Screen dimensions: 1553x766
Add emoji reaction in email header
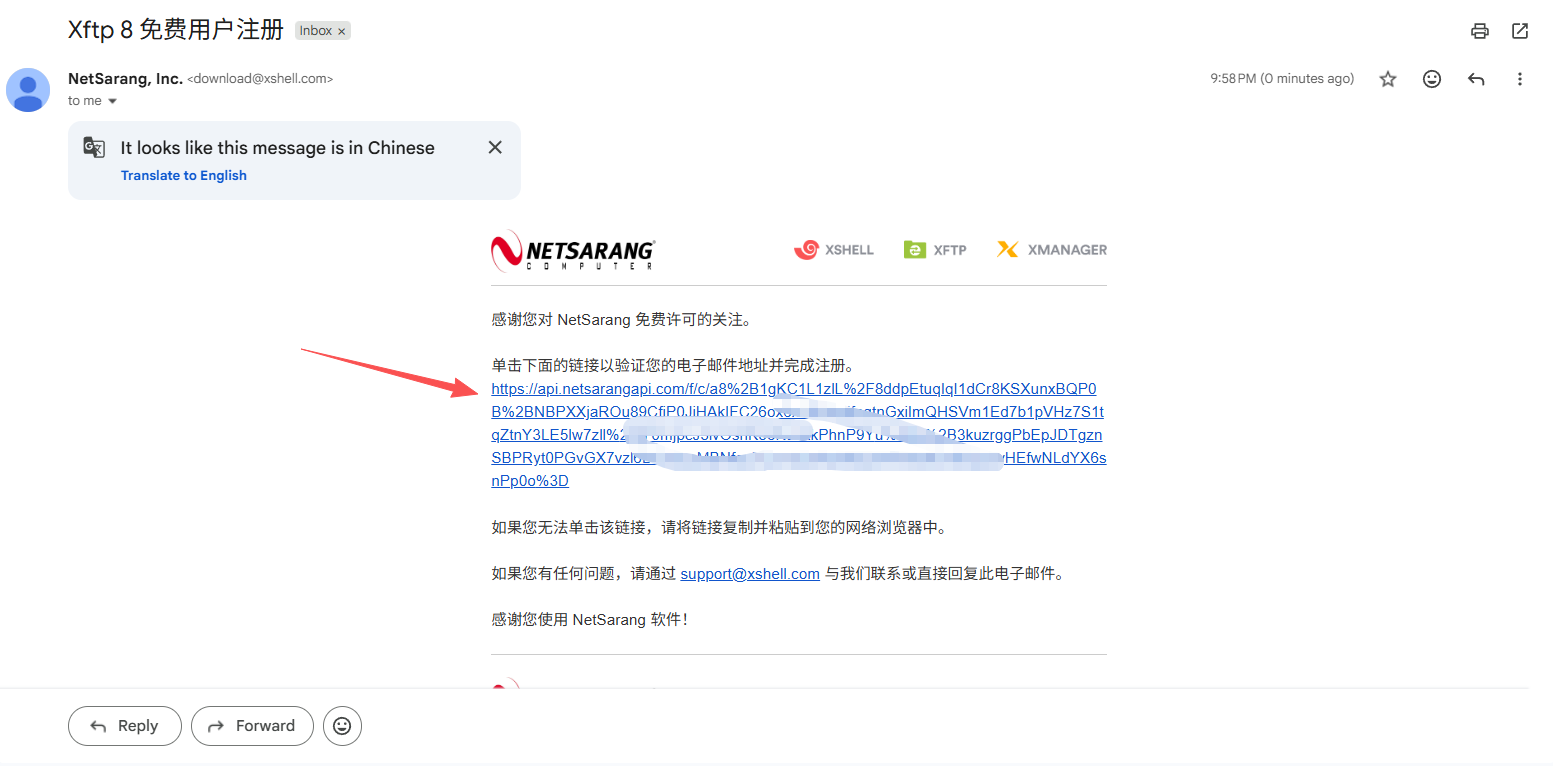[1431, 79]
